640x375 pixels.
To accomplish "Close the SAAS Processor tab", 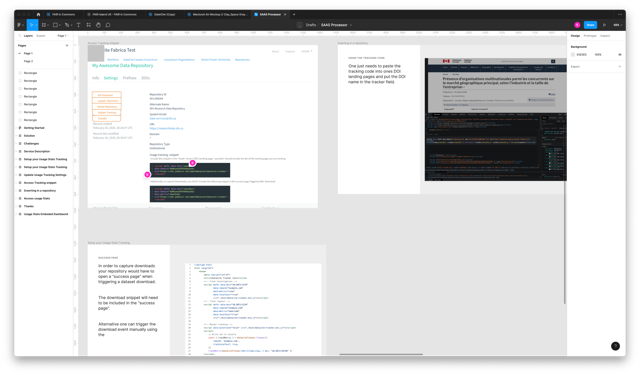I will (x=285, y=14).
